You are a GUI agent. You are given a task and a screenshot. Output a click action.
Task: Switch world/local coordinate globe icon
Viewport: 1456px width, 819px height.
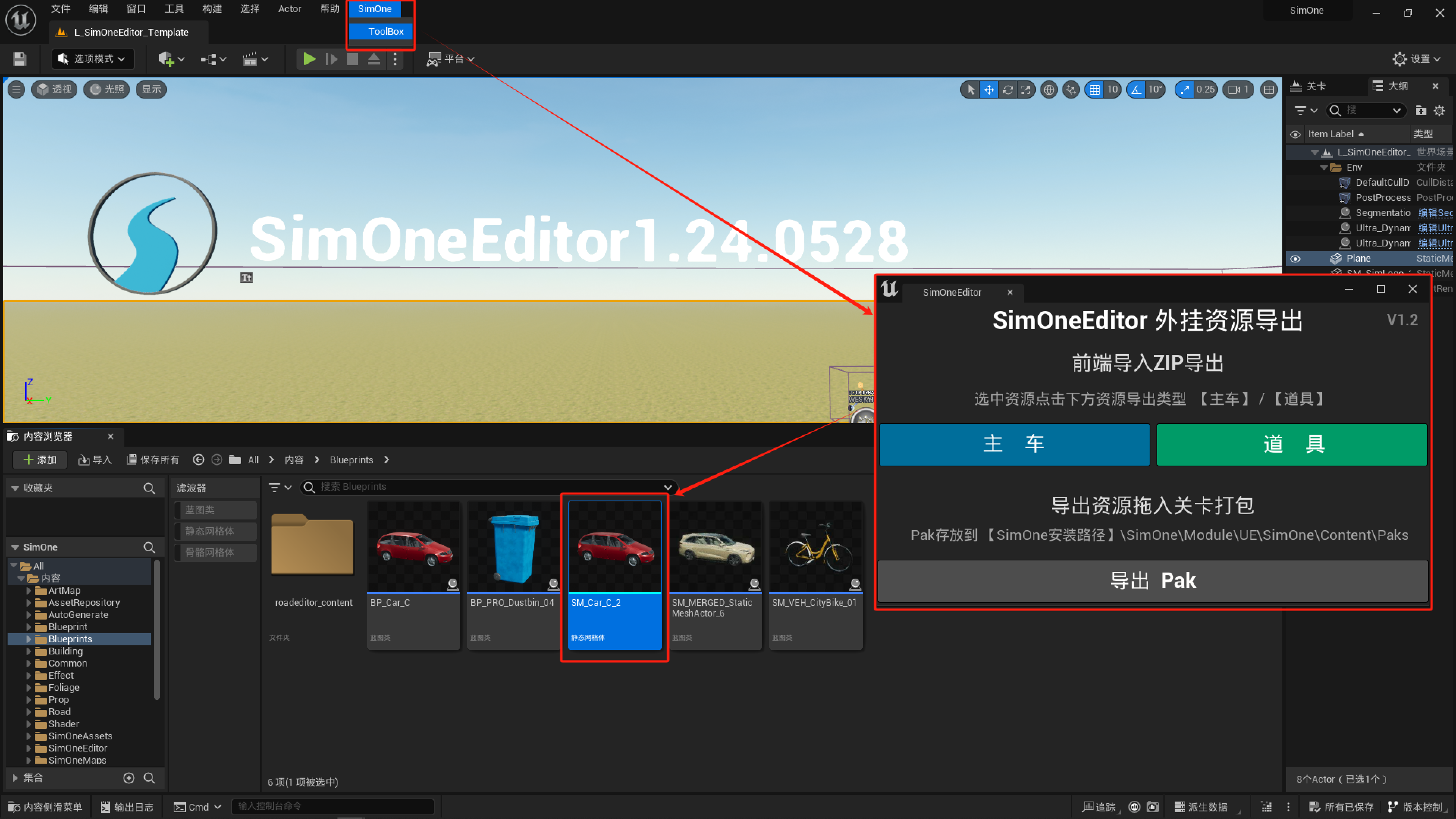[x=1049, y=89]
